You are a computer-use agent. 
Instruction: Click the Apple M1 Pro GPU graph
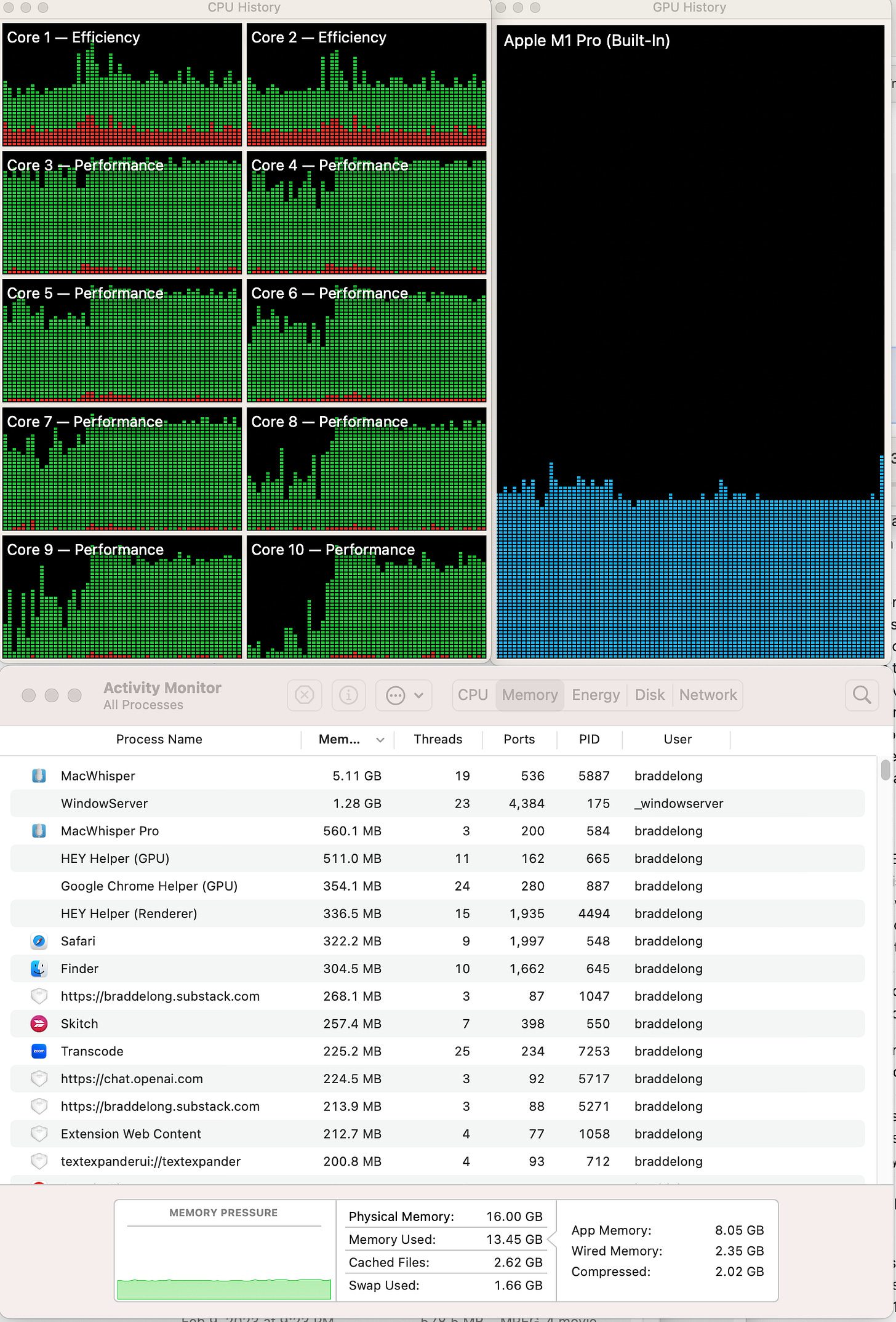point(690,342)
